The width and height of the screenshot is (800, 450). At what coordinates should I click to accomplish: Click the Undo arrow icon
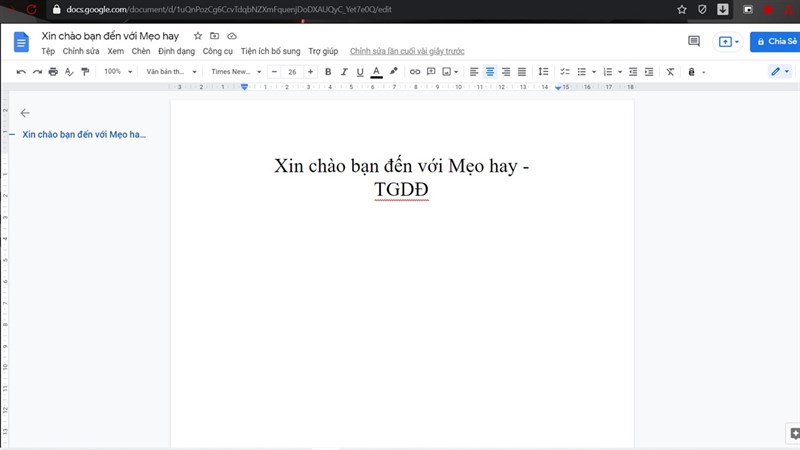tap(21, 72)
